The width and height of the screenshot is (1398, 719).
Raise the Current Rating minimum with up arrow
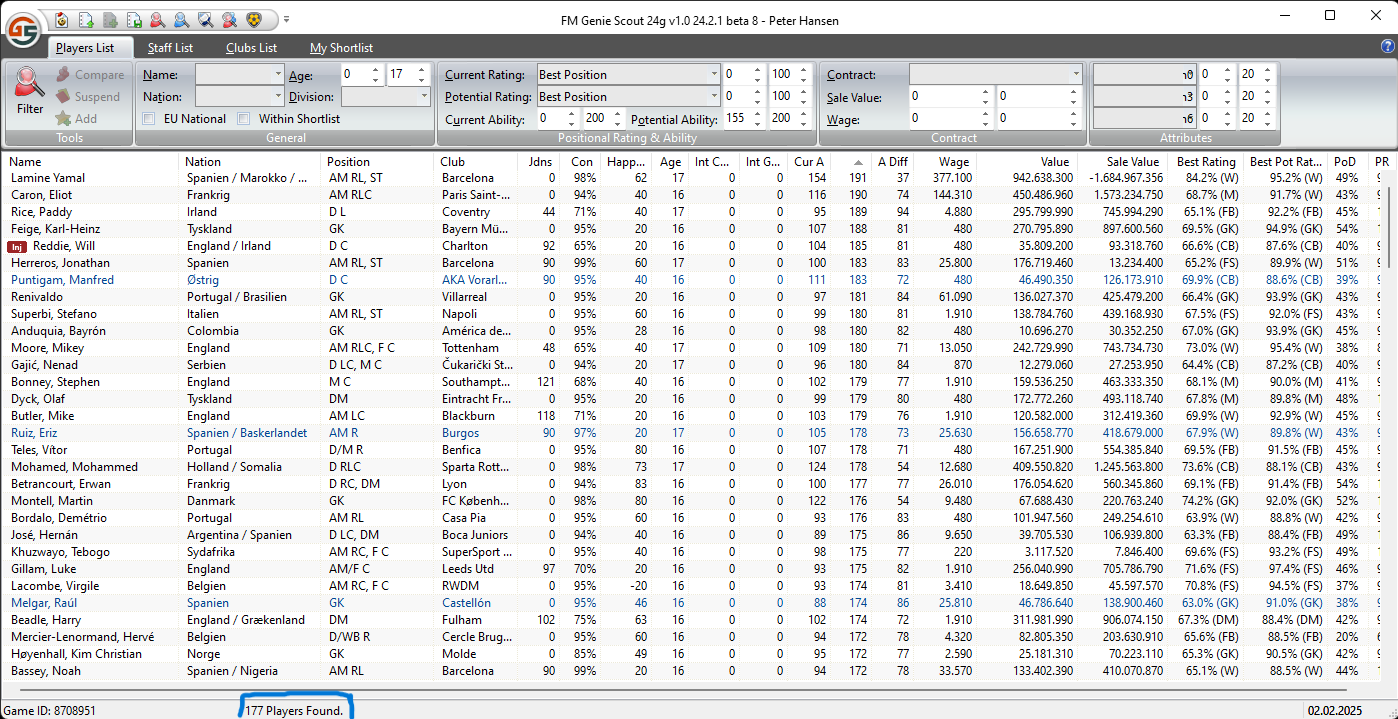pos(757,70)
